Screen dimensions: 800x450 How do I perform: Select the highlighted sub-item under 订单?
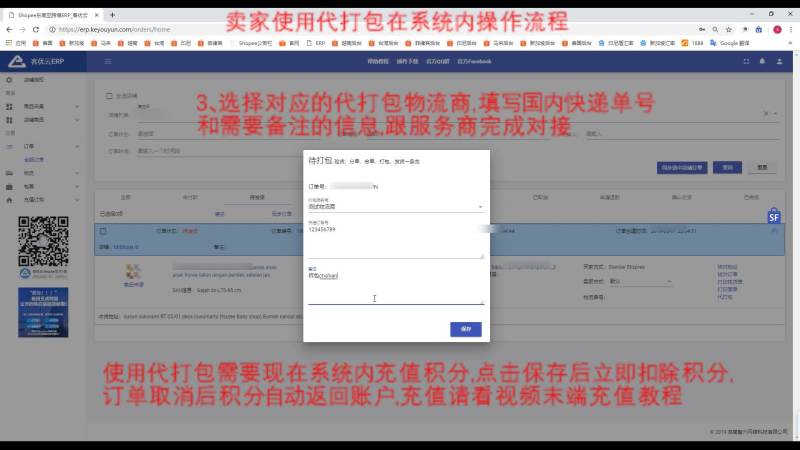(34, 160)
